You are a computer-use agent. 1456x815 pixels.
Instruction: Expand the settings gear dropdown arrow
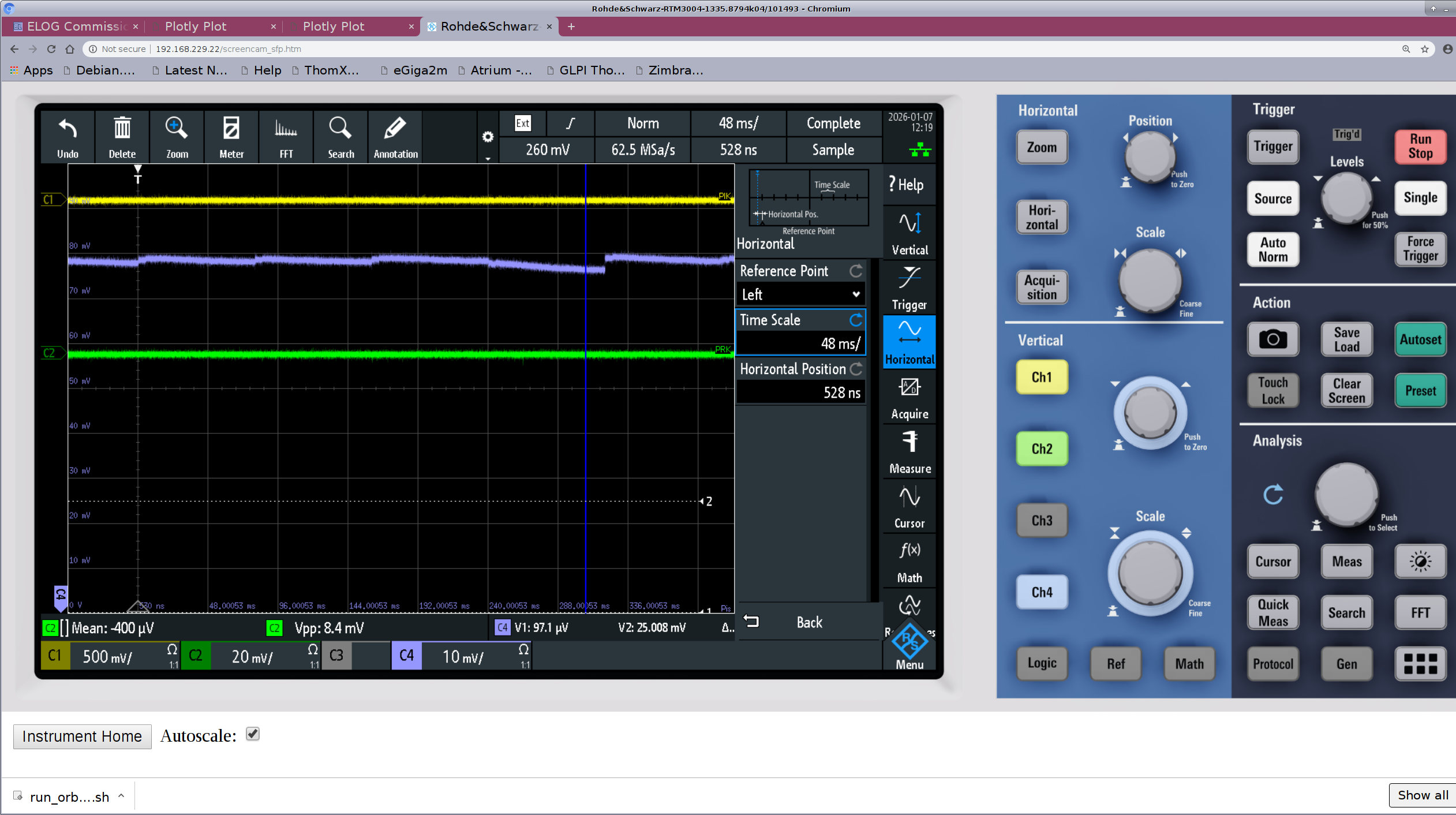(488, 158)
